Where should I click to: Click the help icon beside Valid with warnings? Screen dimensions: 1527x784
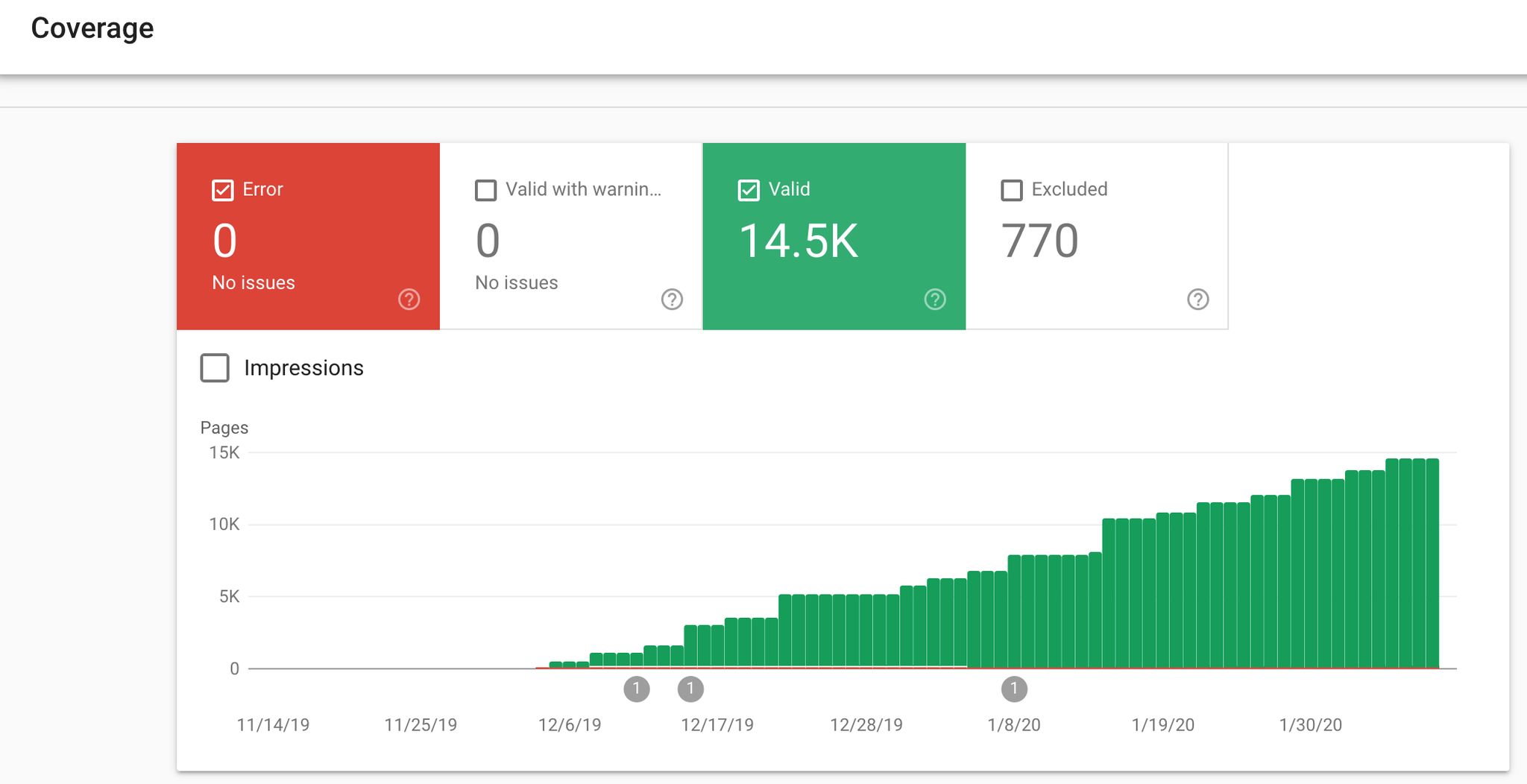(x=670, y=300)
